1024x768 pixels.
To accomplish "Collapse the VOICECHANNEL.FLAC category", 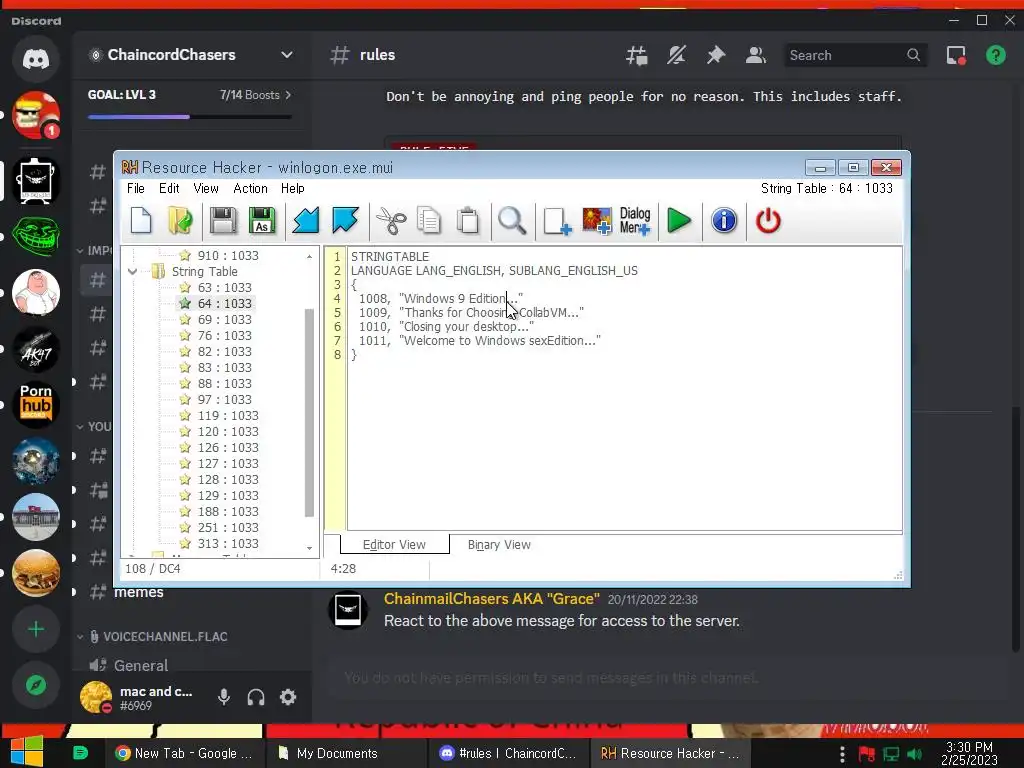I will tap(80, 637).
